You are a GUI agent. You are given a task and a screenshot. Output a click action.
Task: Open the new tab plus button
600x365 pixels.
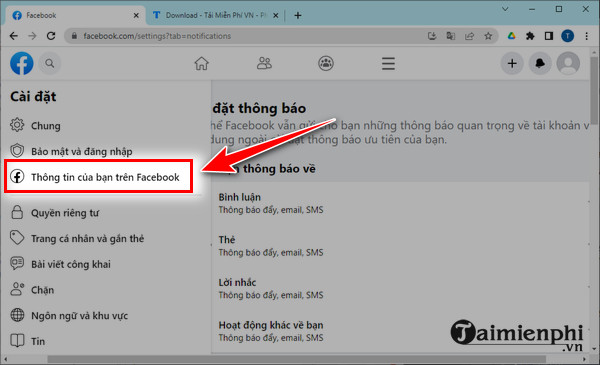tap(298, 15)
